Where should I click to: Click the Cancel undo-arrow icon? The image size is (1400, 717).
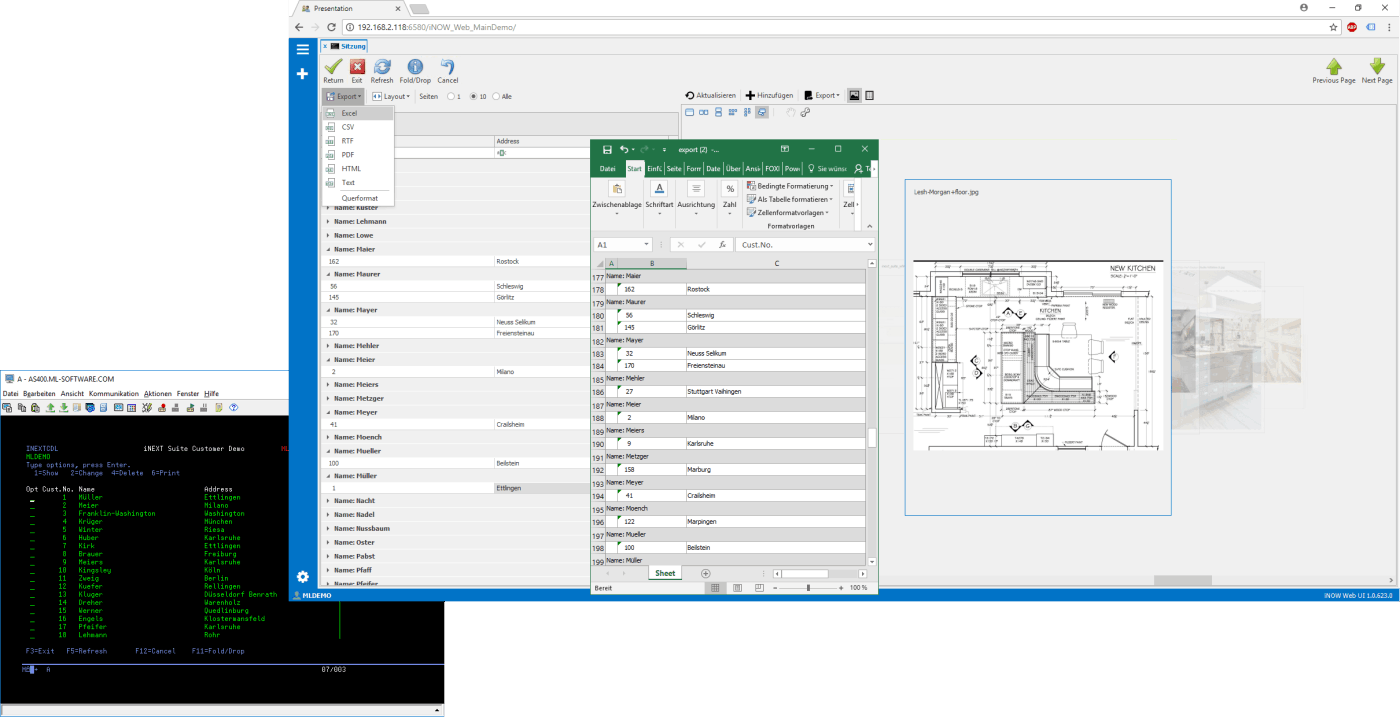(448, 66)
